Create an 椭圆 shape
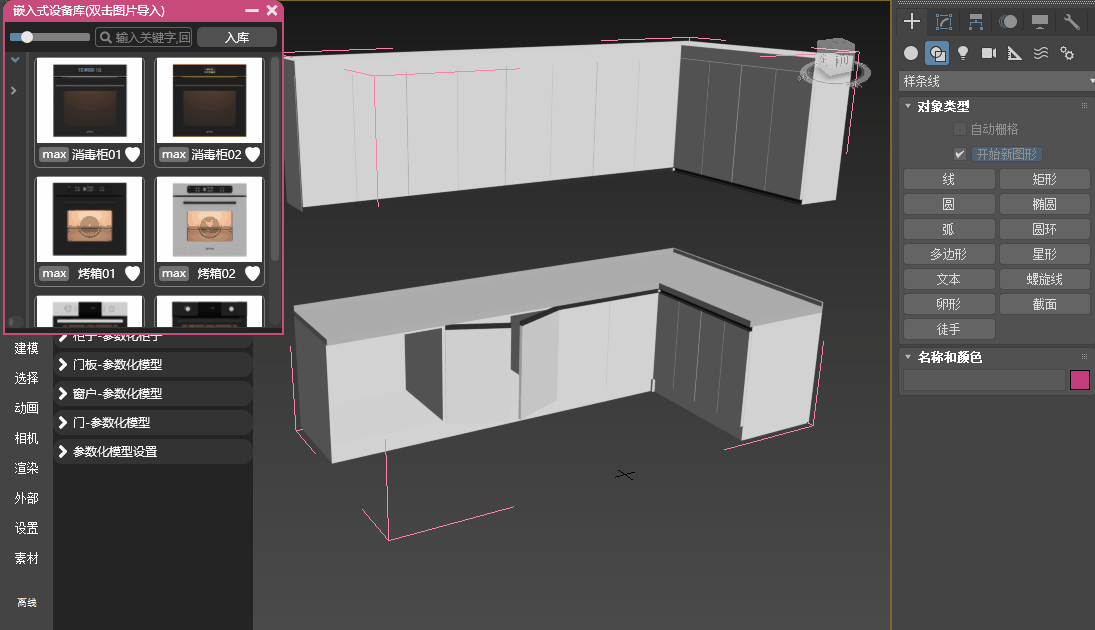This screenshot has width=1095, height=630. pos(1045,204)
